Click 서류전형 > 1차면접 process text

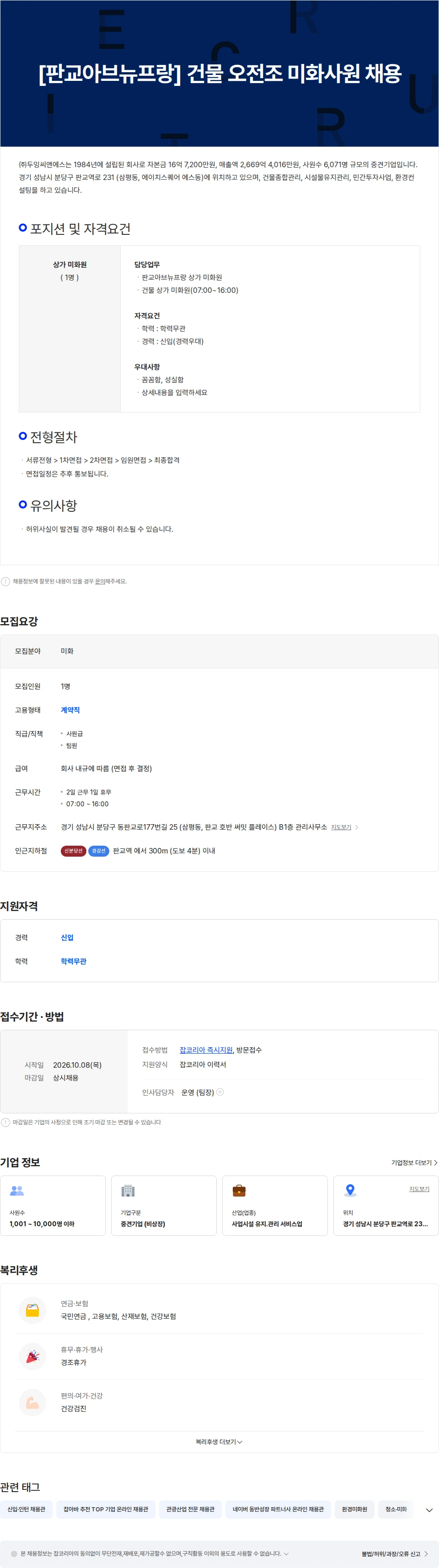pos(103,460)
